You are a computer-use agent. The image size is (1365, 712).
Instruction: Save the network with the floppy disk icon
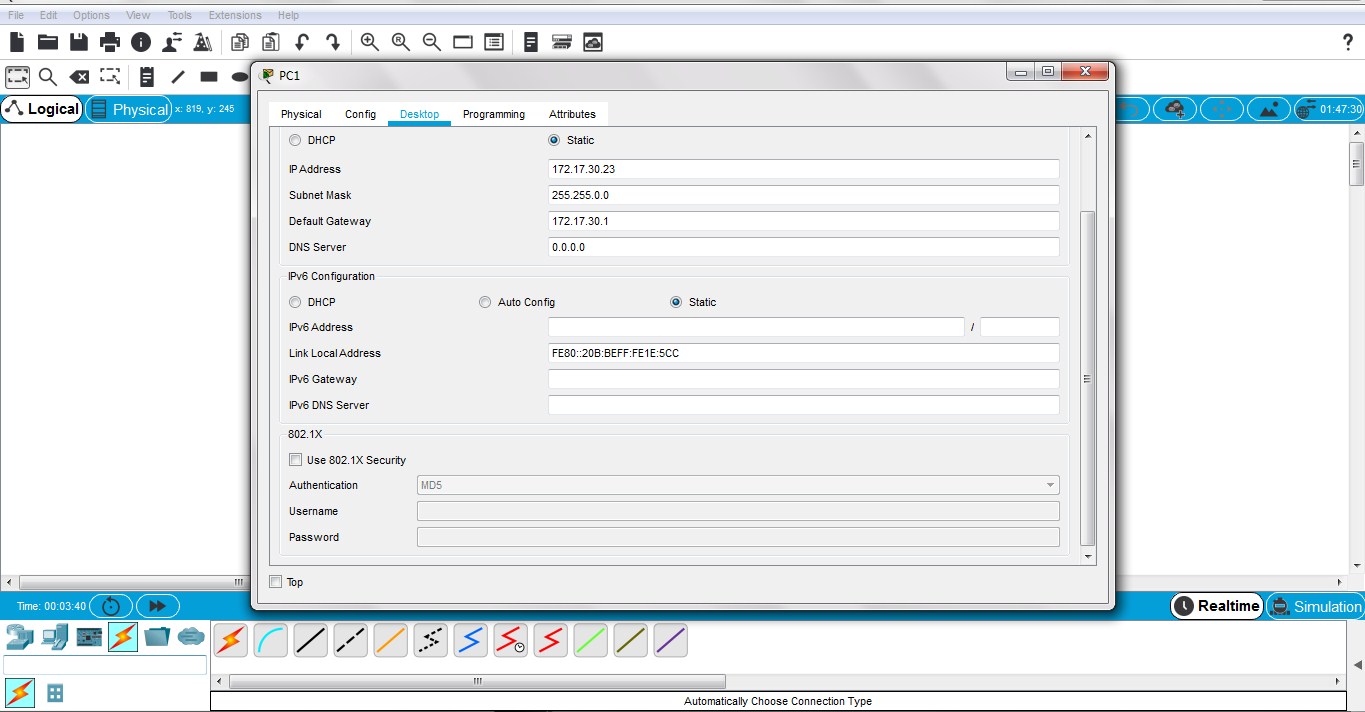(x=79, y=42)
